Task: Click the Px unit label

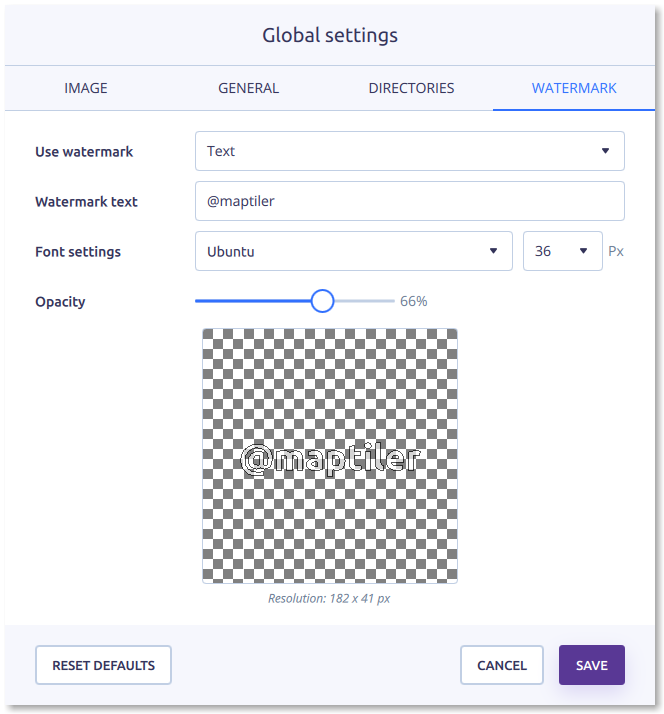Action: pos(616,251)
